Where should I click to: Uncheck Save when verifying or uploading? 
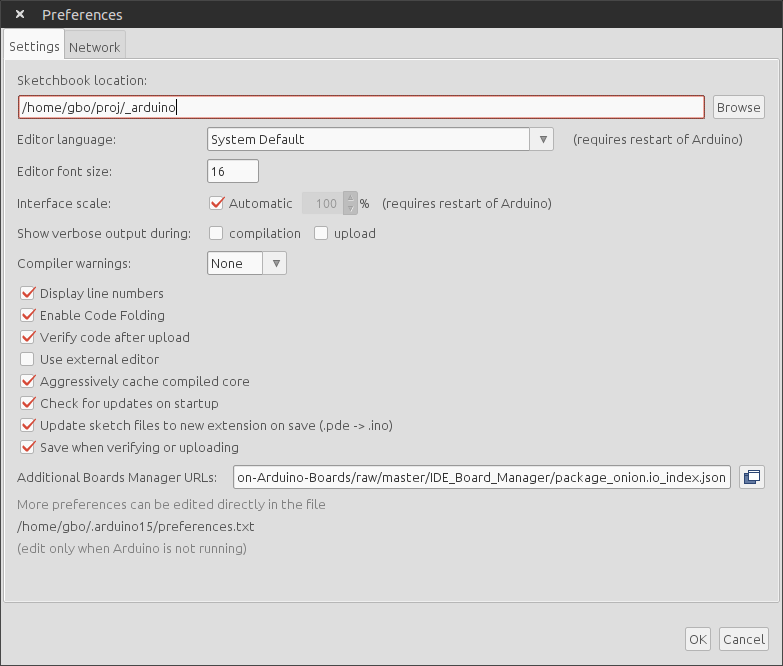27,447
